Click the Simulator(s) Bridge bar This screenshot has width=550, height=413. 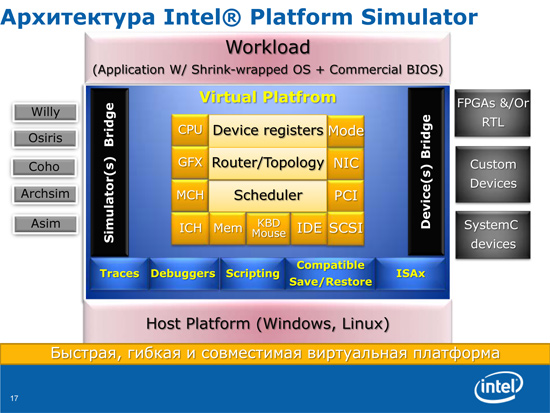coord(109,172)
